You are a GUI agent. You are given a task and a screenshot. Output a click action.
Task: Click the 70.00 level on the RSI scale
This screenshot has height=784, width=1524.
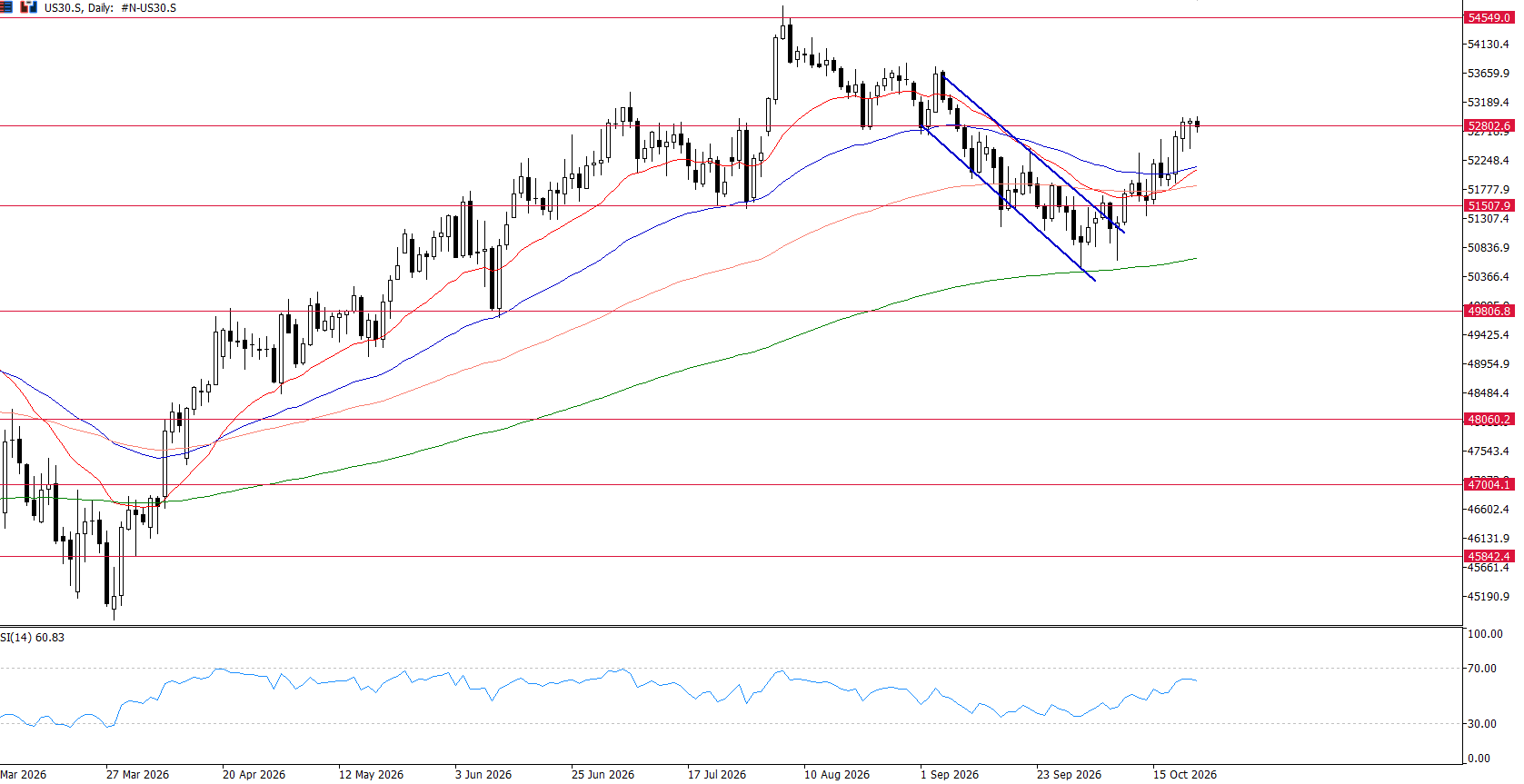click(x=1482, y=669)
